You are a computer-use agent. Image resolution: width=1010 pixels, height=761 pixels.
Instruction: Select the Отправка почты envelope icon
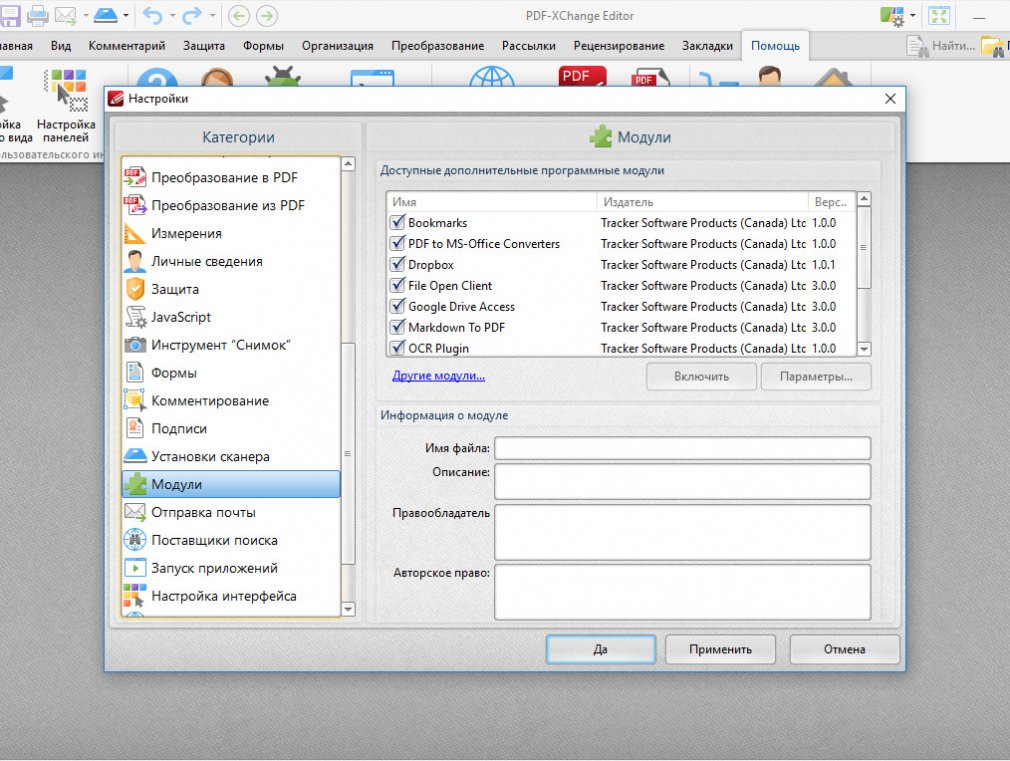pyautogui.click(x=135, y=512)
